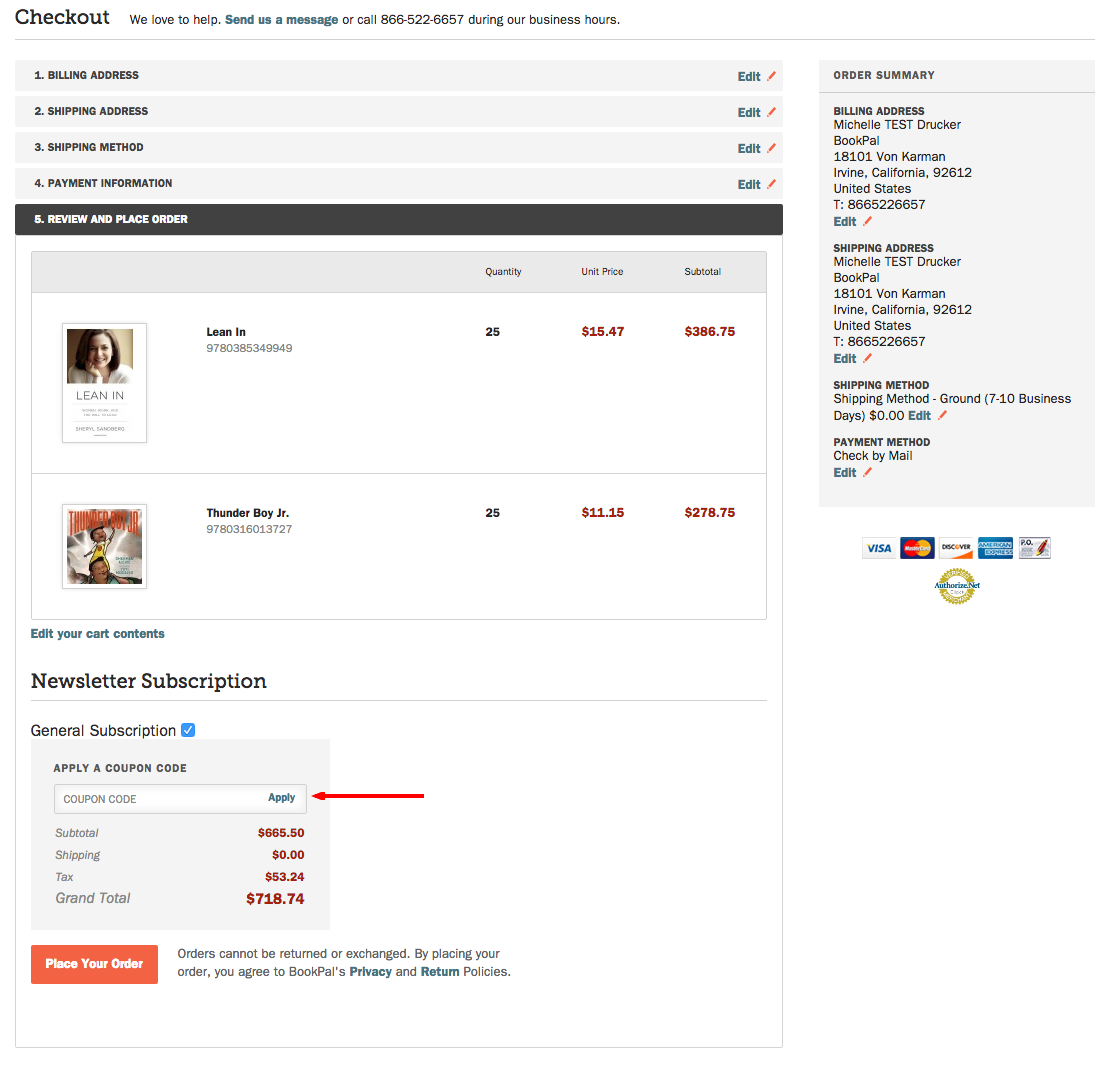Click pencil icon under shipping address in Order Summary

click(x=867, y=358)
